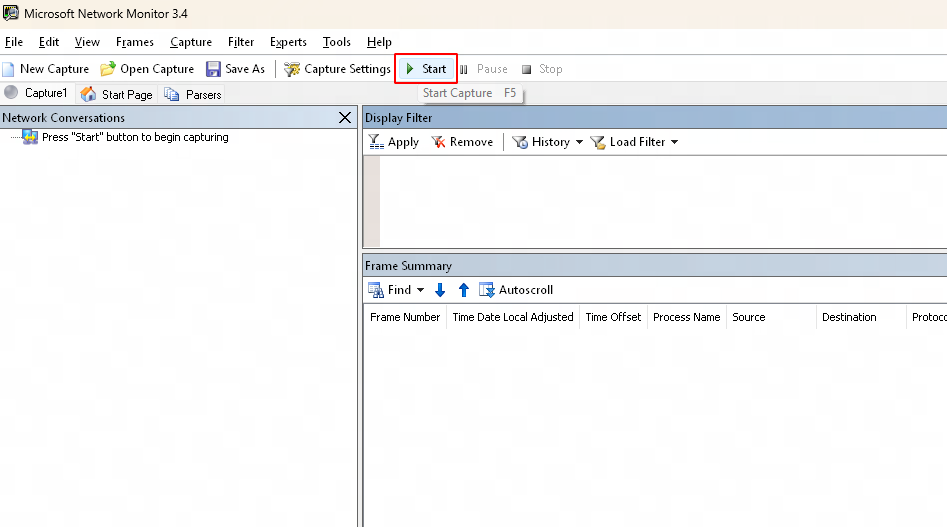Click the network adapter icon in the conversations tree
Viewport: 947px width, 527px height.
(x=30, y=138)
